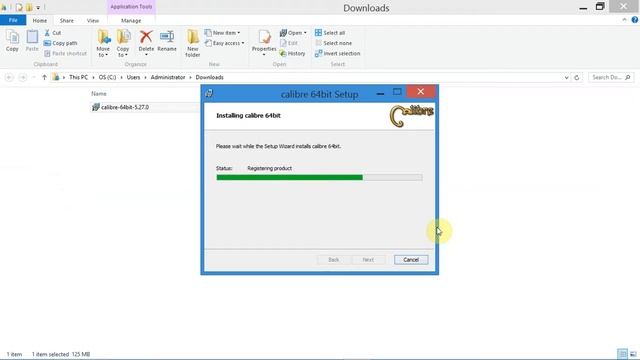Click Edit in the Open group
The height and width of the screenshot is (360, 640).
[x=289, y=43]
